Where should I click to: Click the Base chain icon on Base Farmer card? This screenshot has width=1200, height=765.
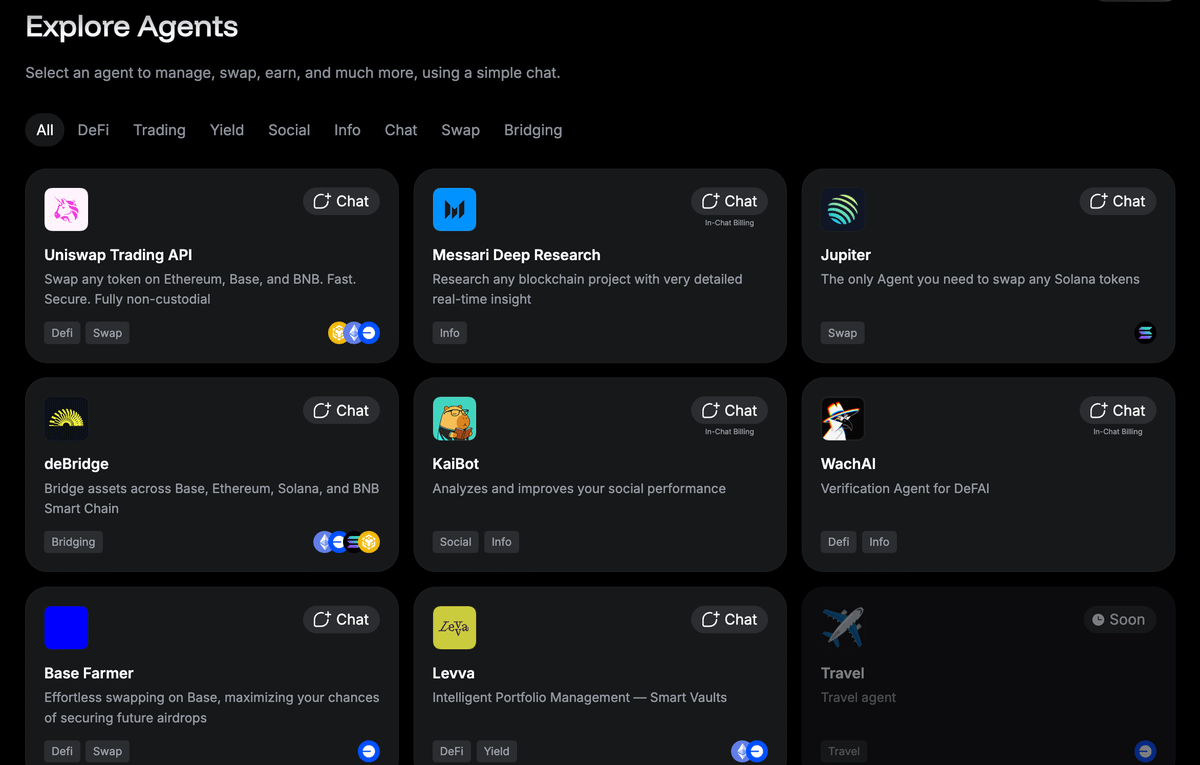click(369, 751)
